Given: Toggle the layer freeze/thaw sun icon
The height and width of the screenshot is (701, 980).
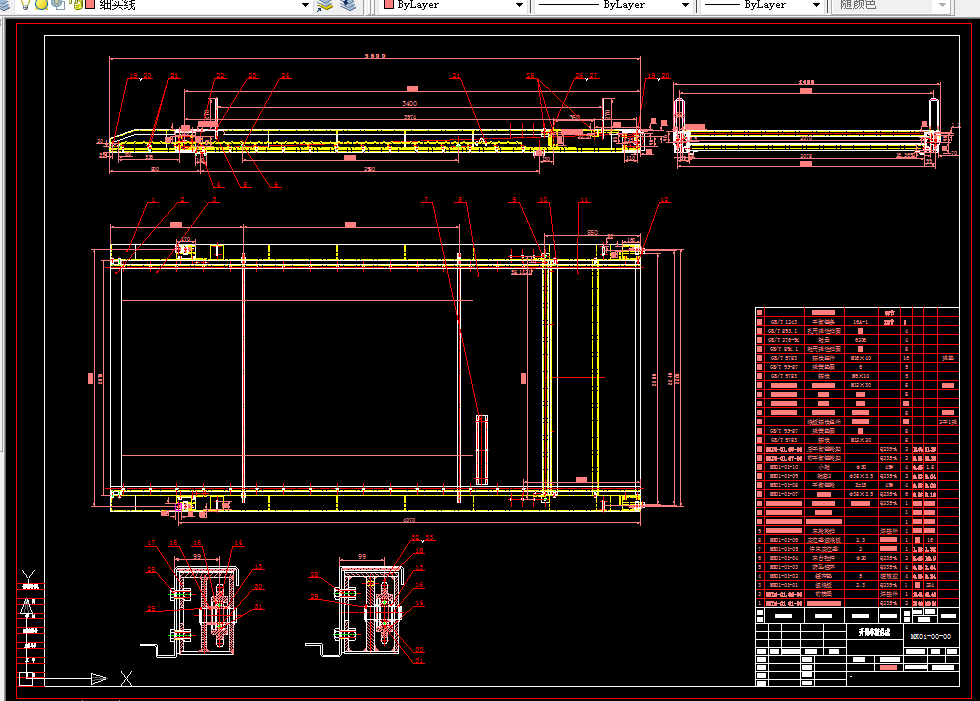Looking at the screenshot, I should point(41,4).
